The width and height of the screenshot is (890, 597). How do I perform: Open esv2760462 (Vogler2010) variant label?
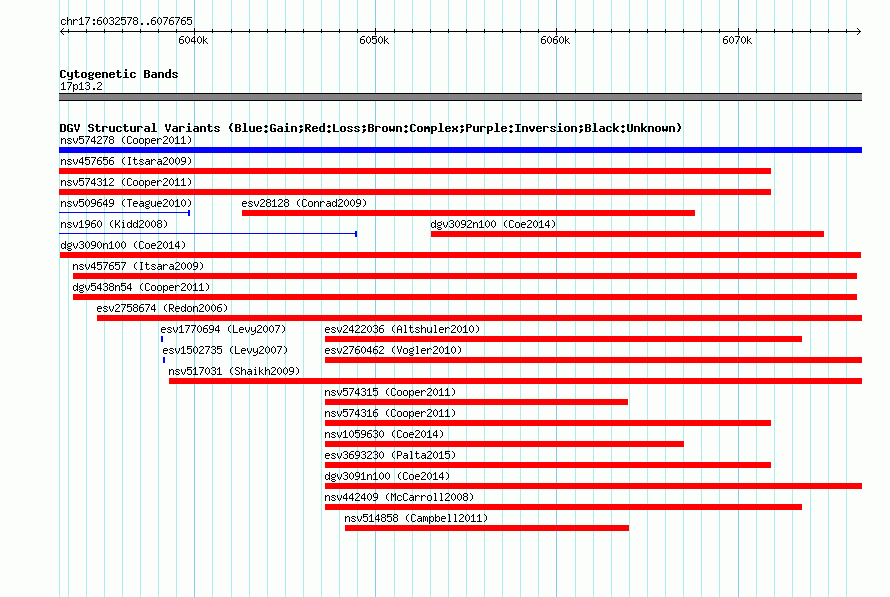tap(393, 350)
